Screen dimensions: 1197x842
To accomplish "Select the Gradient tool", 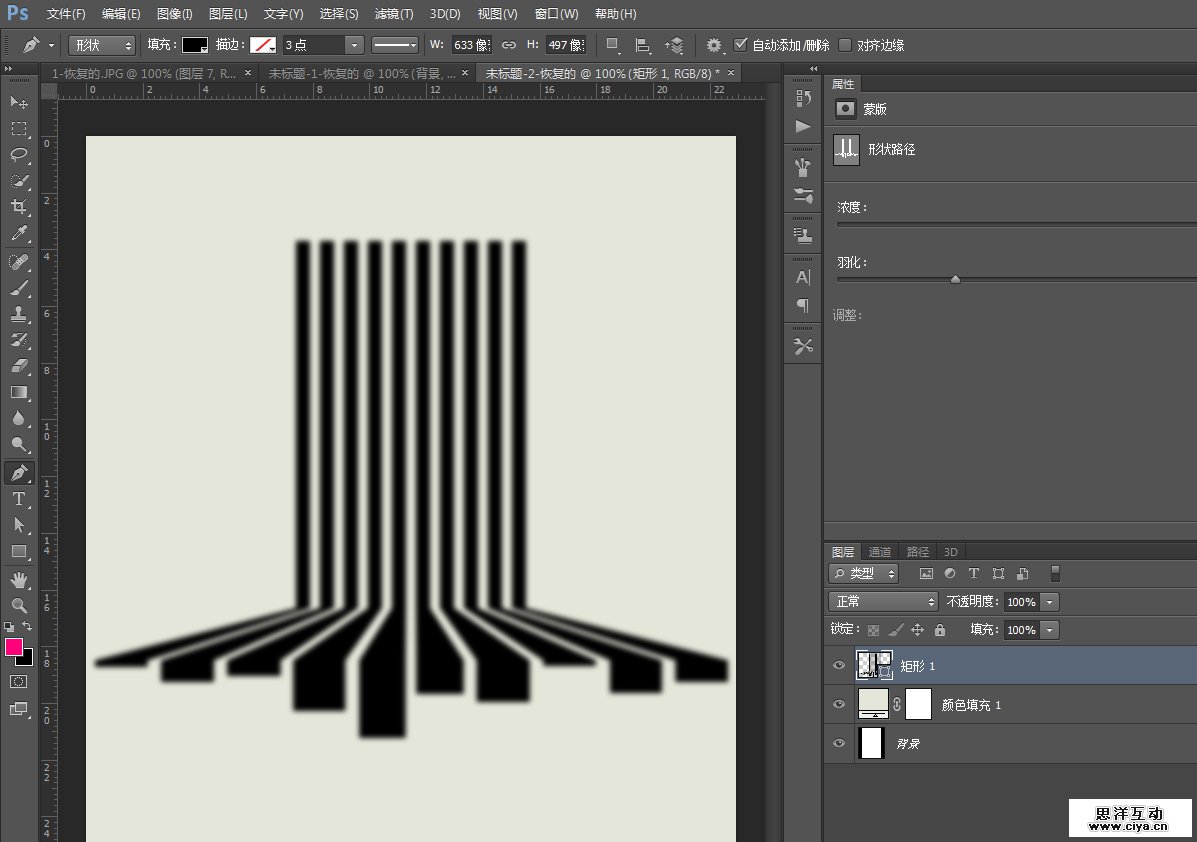I will click(19, 392).
